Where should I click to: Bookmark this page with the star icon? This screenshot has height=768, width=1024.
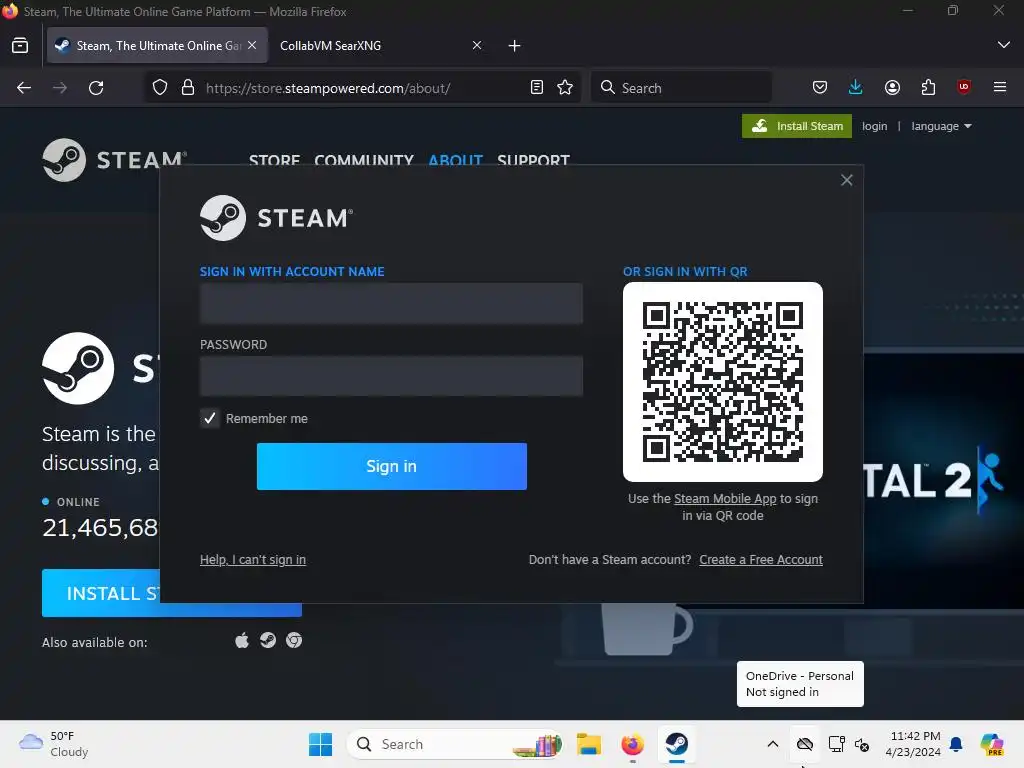tap(566, 88)
